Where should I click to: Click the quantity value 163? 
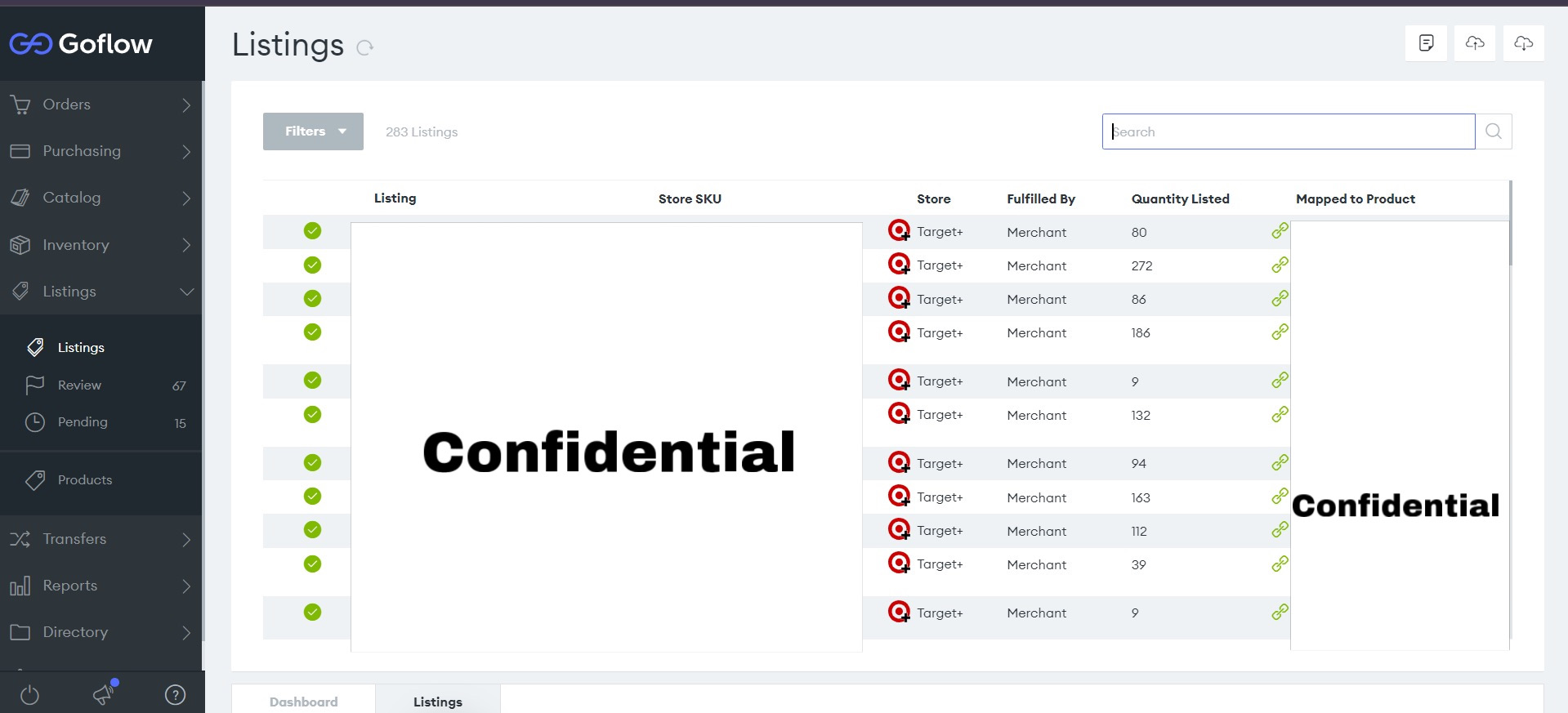(1141, 497)
